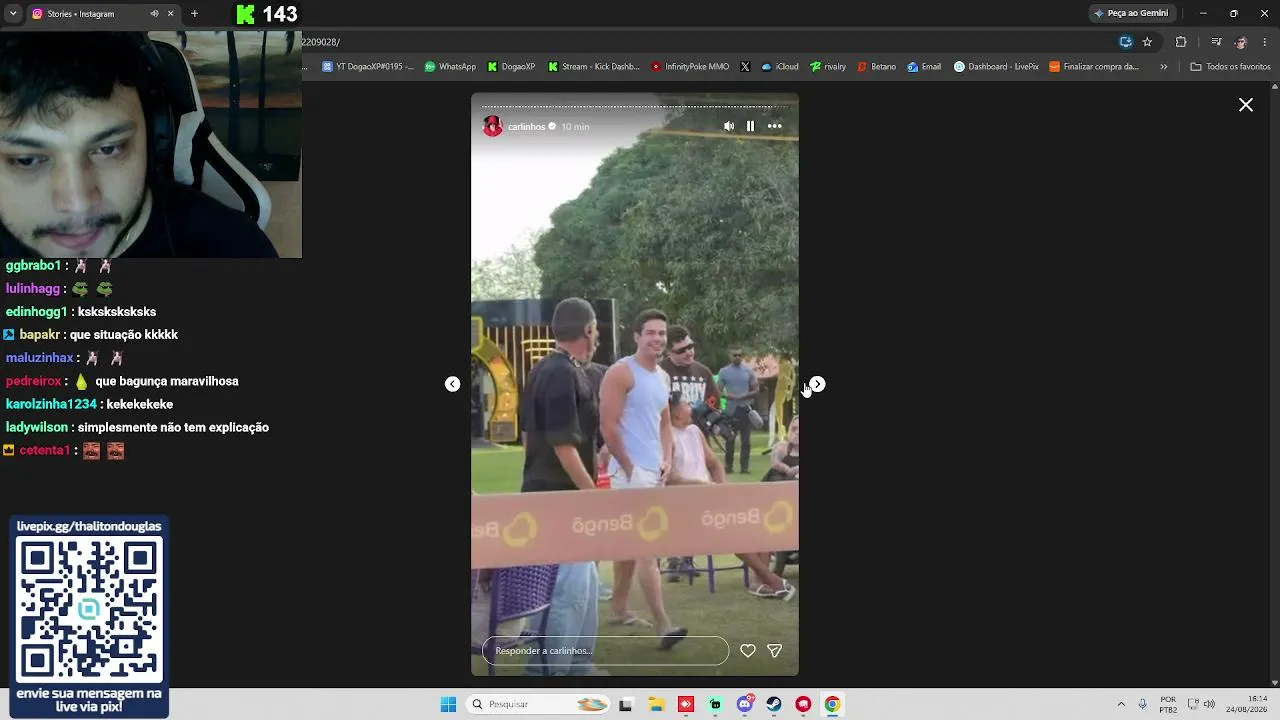The width and height of the screenshot is (1280, 720).
Task: Open the DogaoXP Kick bookmark
Action: point(511,67)
